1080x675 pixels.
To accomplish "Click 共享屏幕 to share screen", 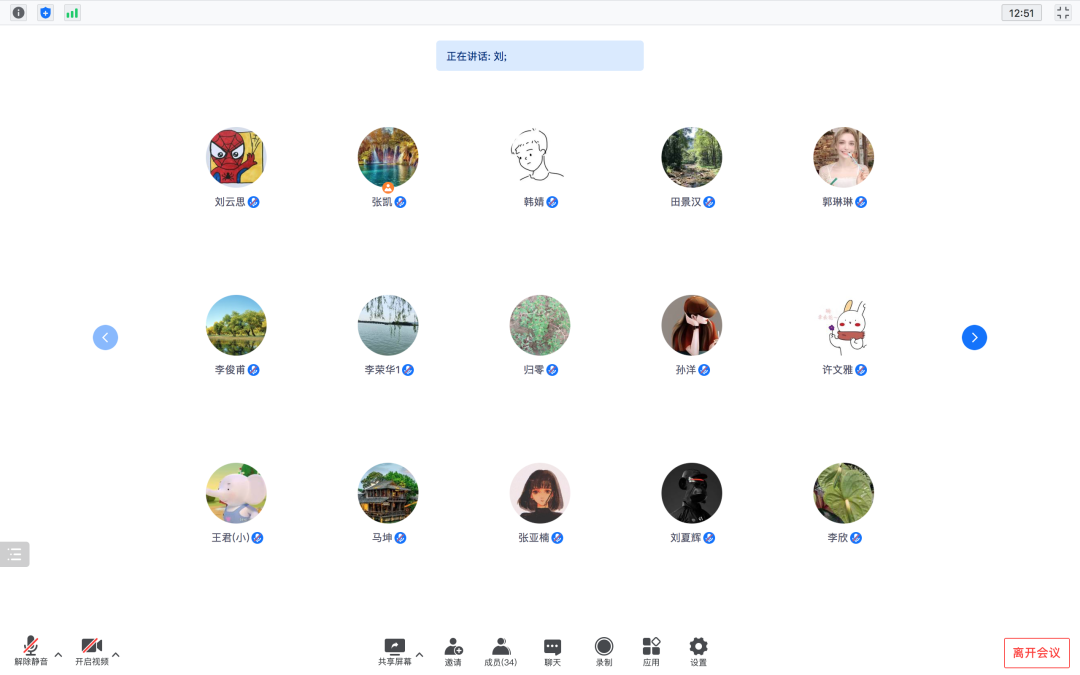I will click(x=394, y=651).
